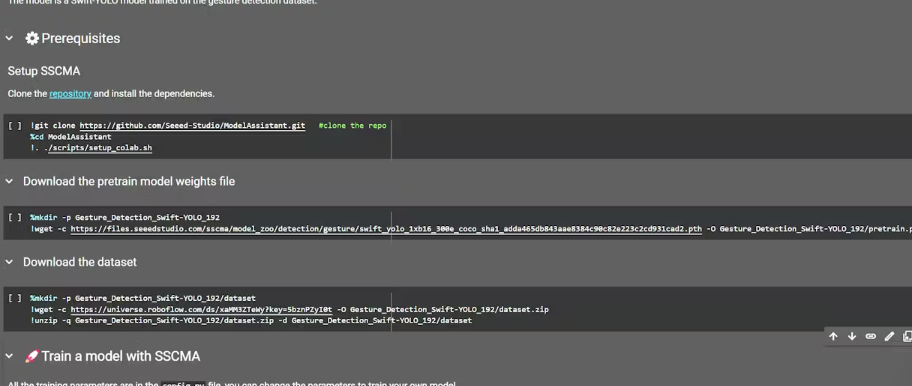Click the Setup SSCMA subheading

tap(44, 71)
